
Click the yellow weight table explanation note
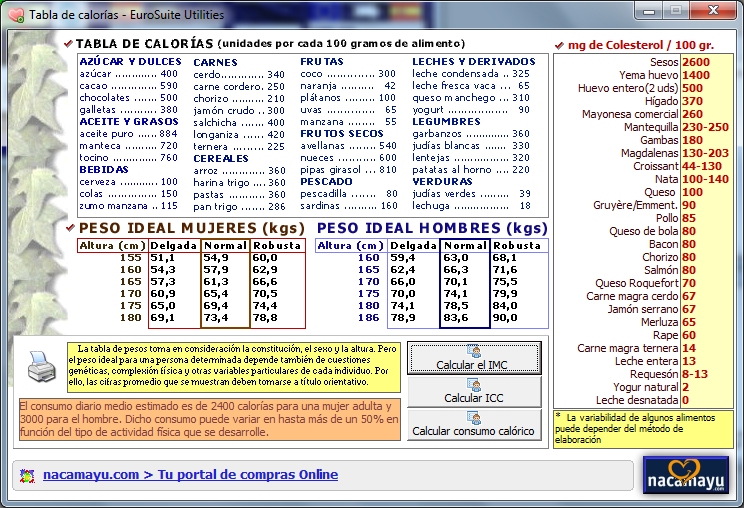click(232, 367)
